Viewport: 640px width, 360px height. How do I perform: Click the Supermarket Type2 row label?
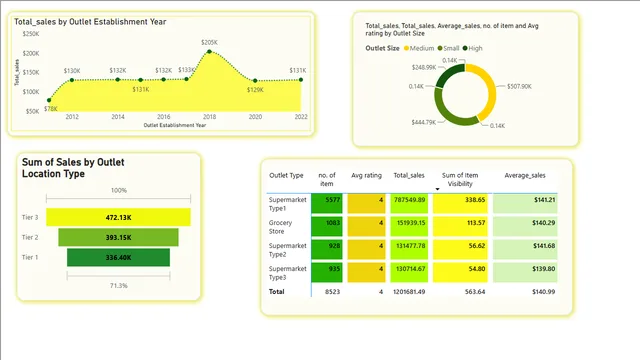point(287,250)
